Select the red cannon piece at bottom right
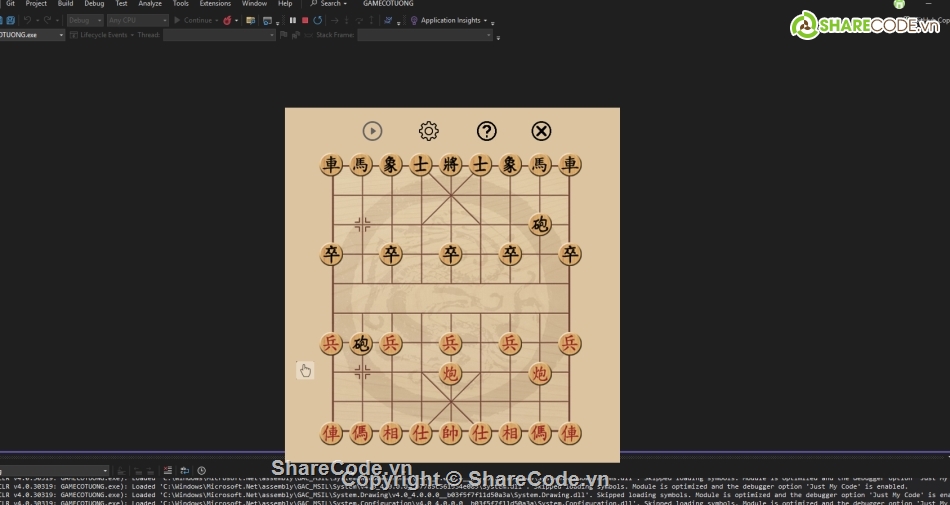 [x=540, y=374]
